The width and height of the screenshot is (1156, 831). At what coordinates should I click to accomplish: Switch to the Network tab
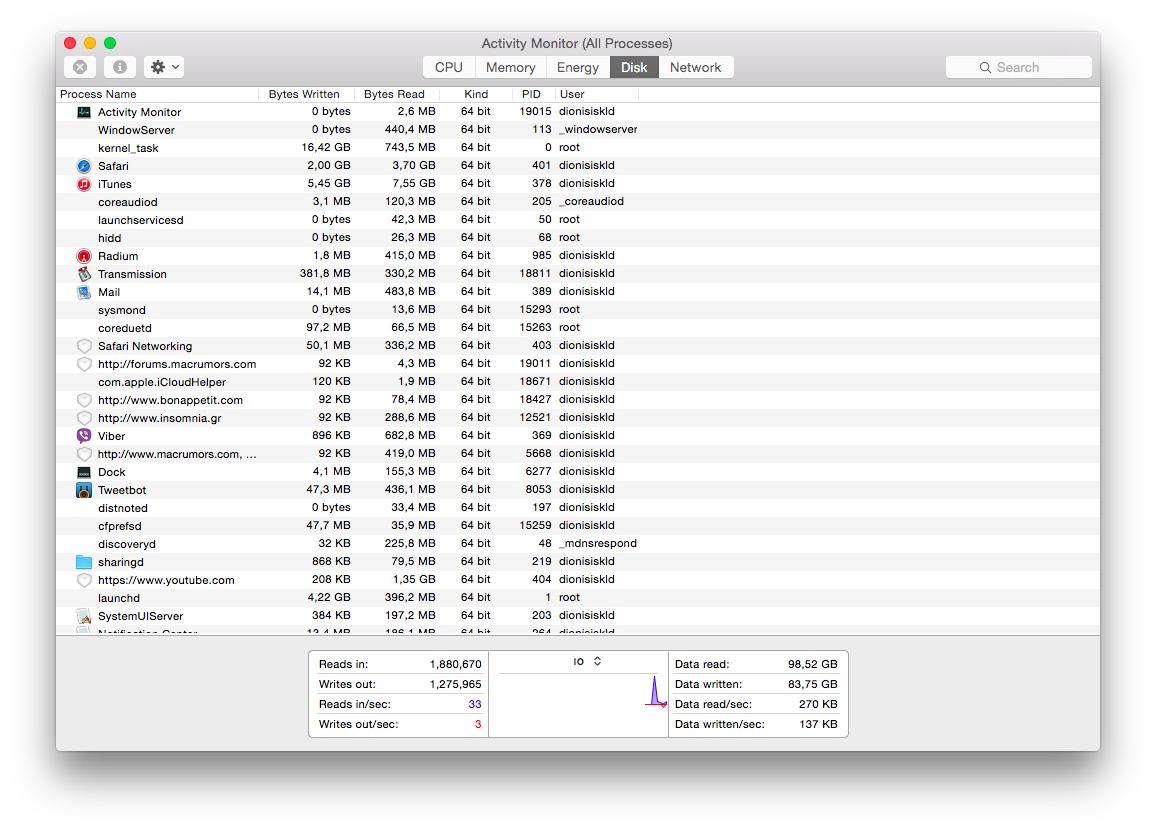[695, 67]
